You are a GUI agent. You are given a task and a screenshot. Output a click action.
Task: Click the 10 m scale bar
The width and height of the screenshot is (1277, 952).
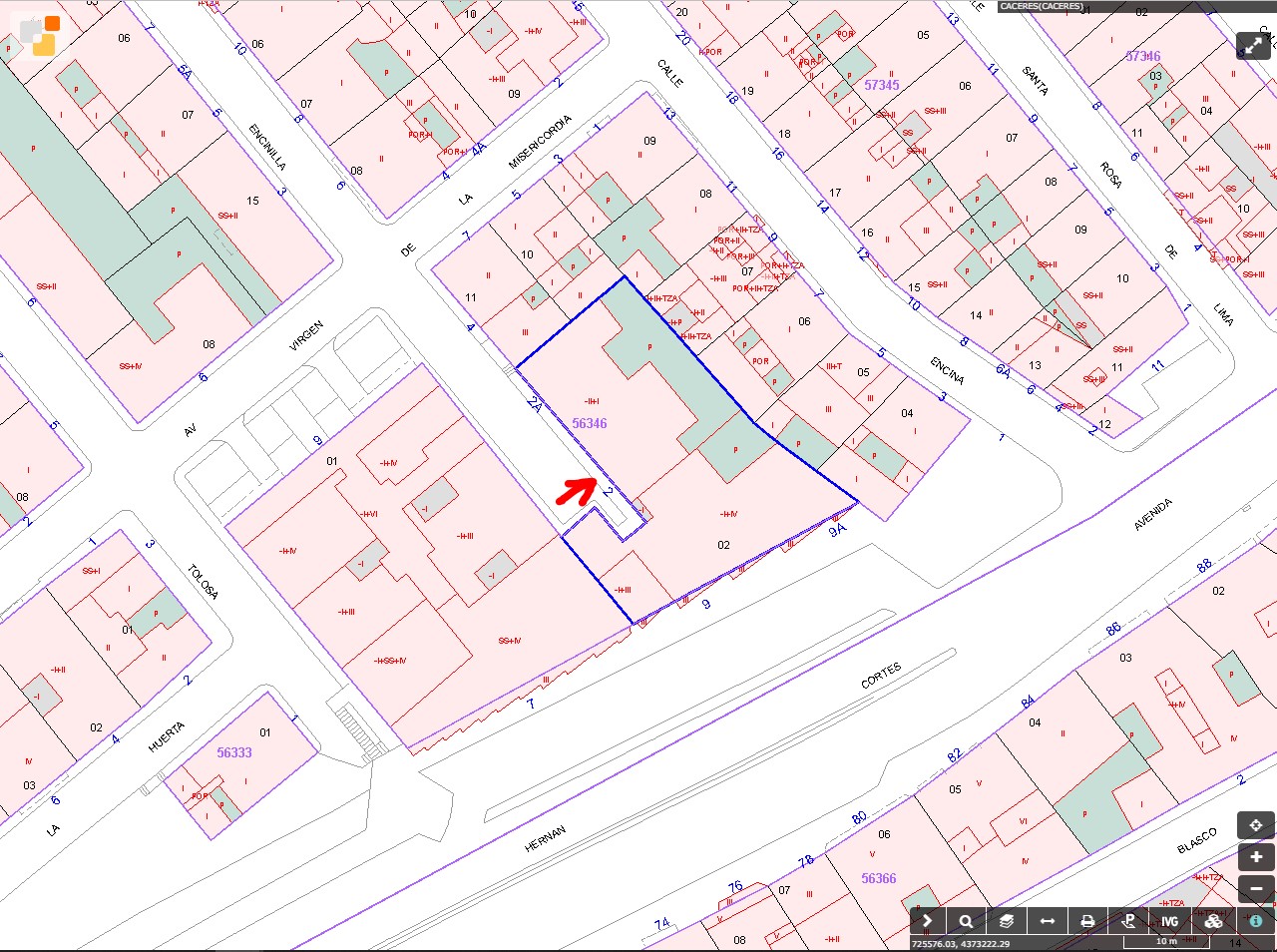pyautogui.click(x=1165, y=942)
